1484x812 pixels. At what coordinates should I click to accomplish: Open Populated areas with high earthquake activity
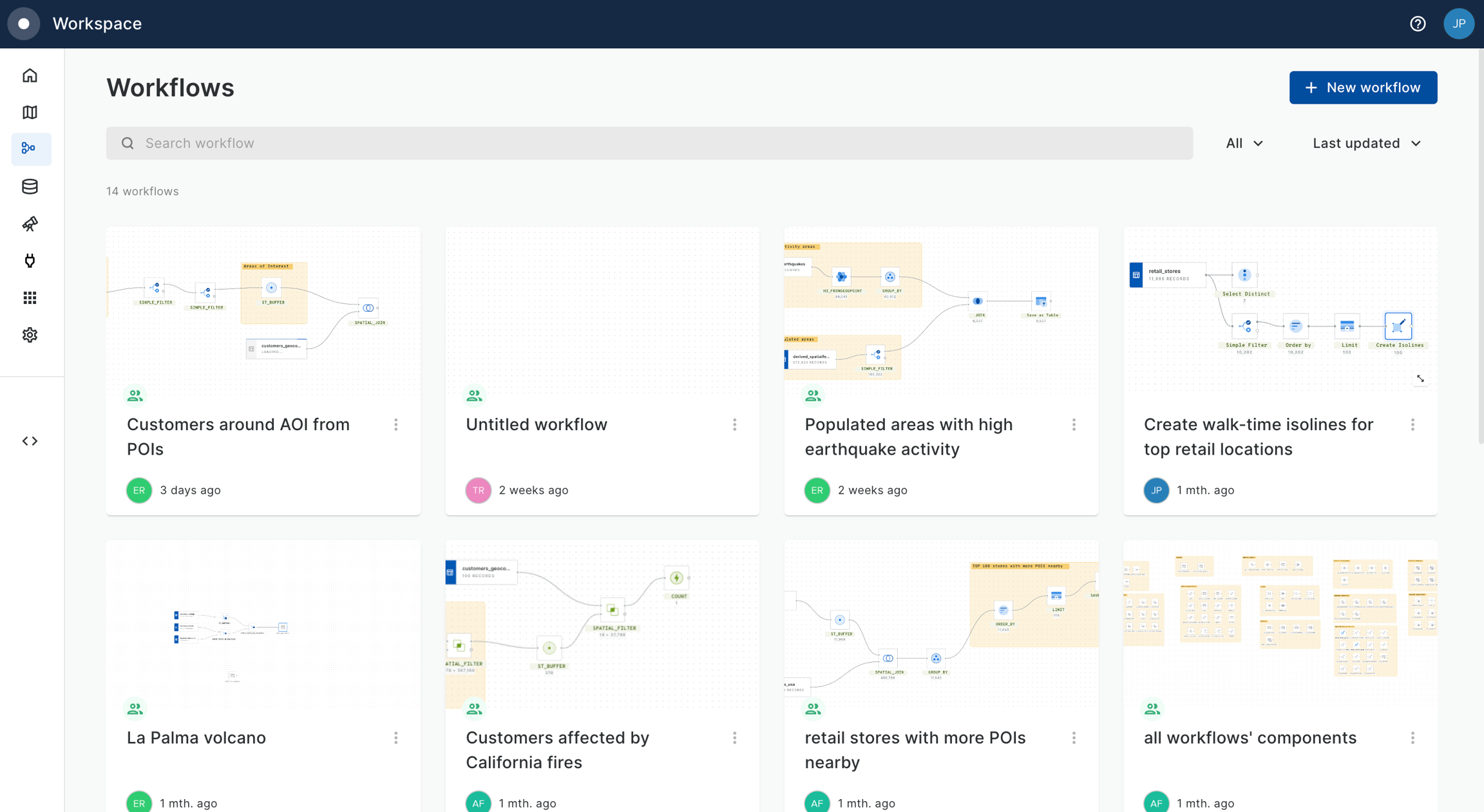point(908,437)
